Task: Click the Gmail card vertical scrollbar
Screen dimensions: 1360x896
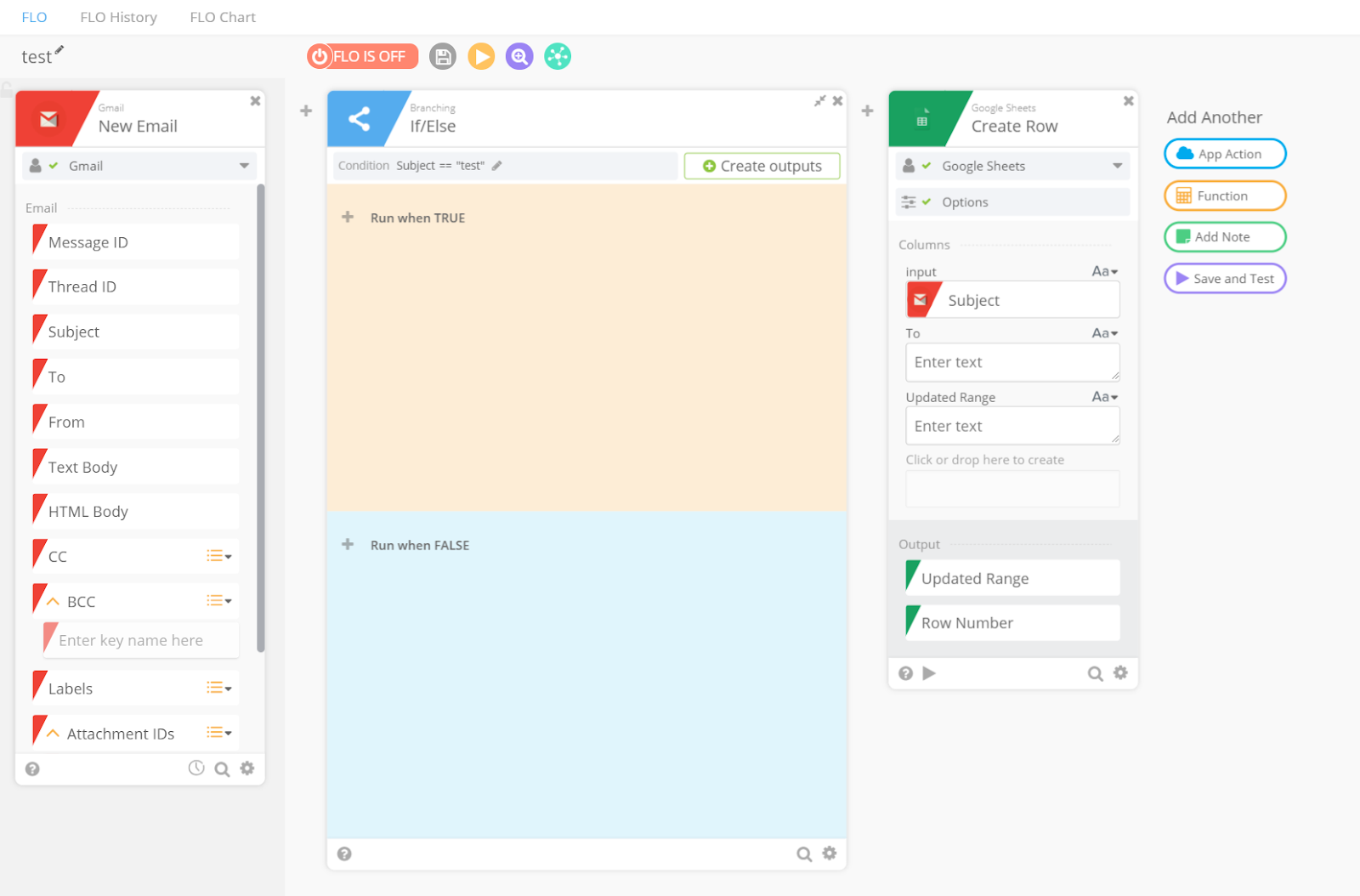Action: [261, 418]
